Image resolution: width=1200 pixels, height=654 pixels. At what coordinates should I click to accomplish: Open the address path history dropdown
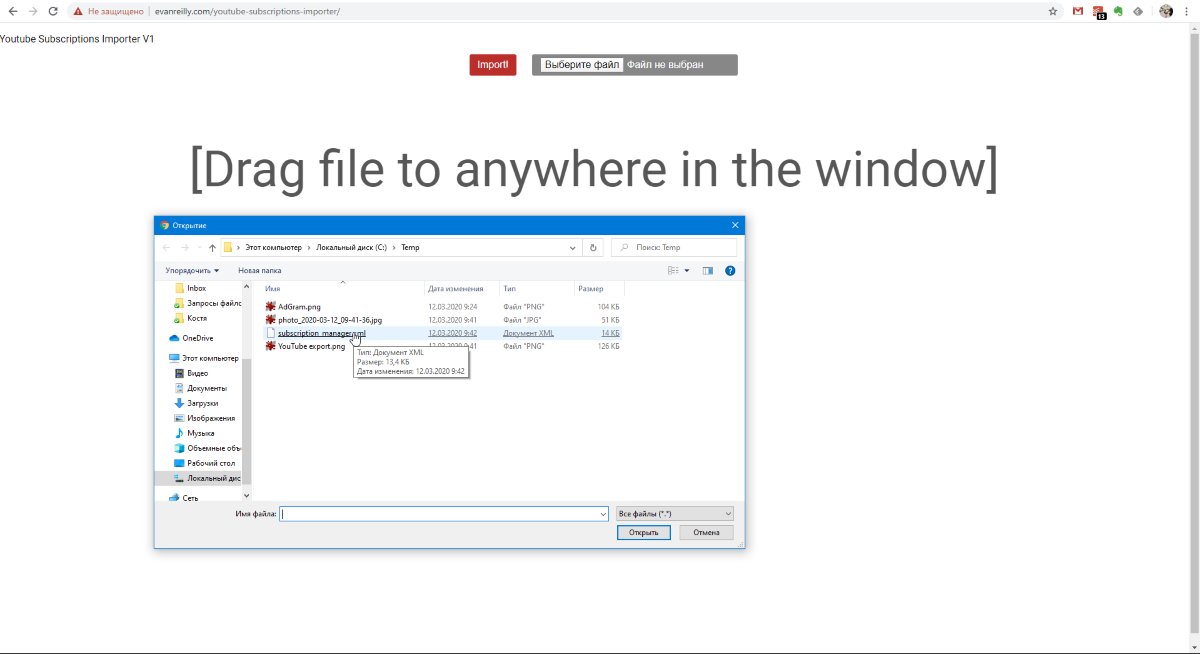573,247
